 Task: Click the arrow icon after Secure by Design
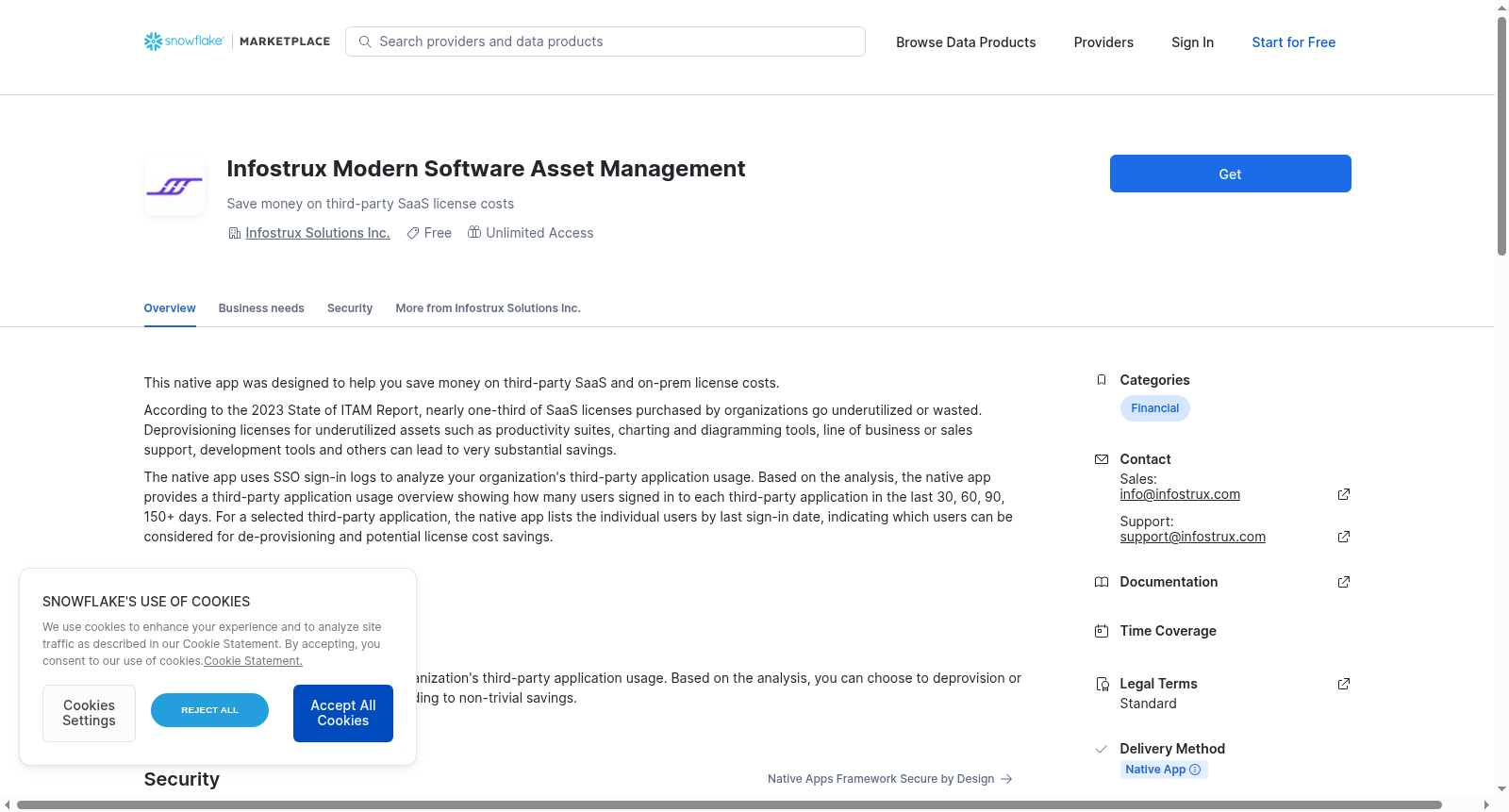pyautogui.click(x=1006, y=779)
